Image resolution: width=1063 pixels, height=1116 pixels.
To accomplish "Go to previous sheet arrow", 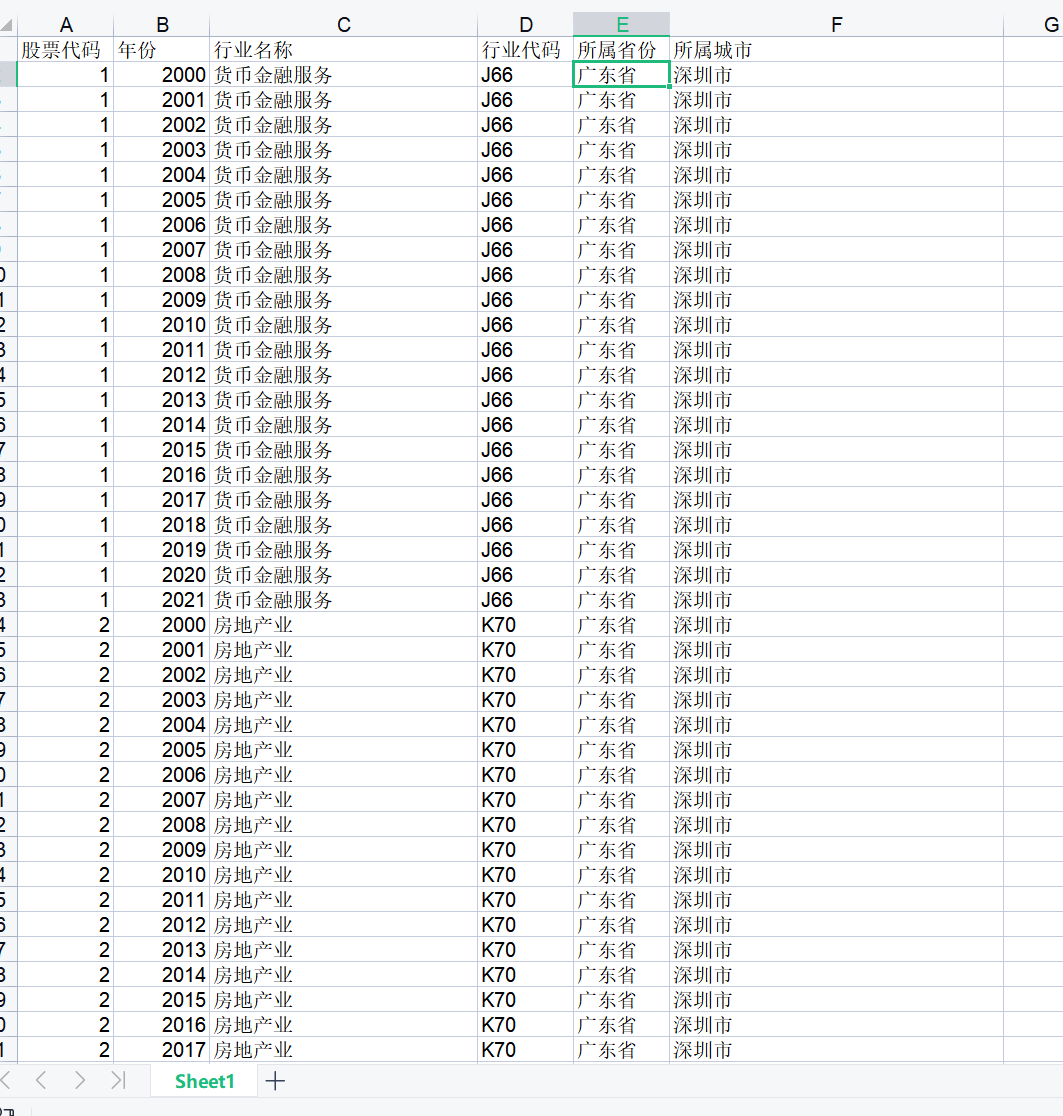I will 41,1080.
